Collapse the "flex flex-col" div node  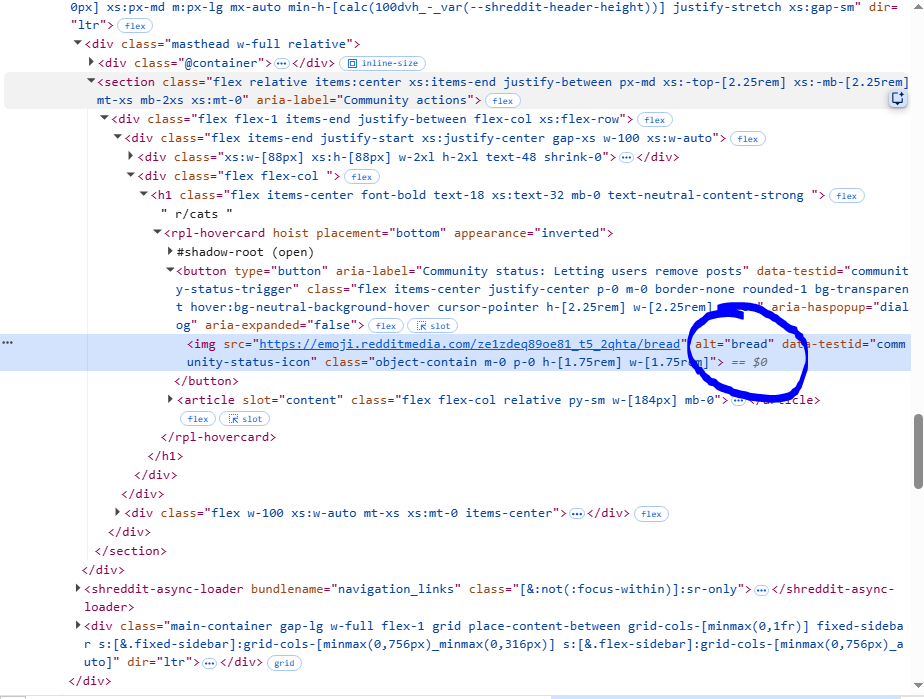click(130, 175)
